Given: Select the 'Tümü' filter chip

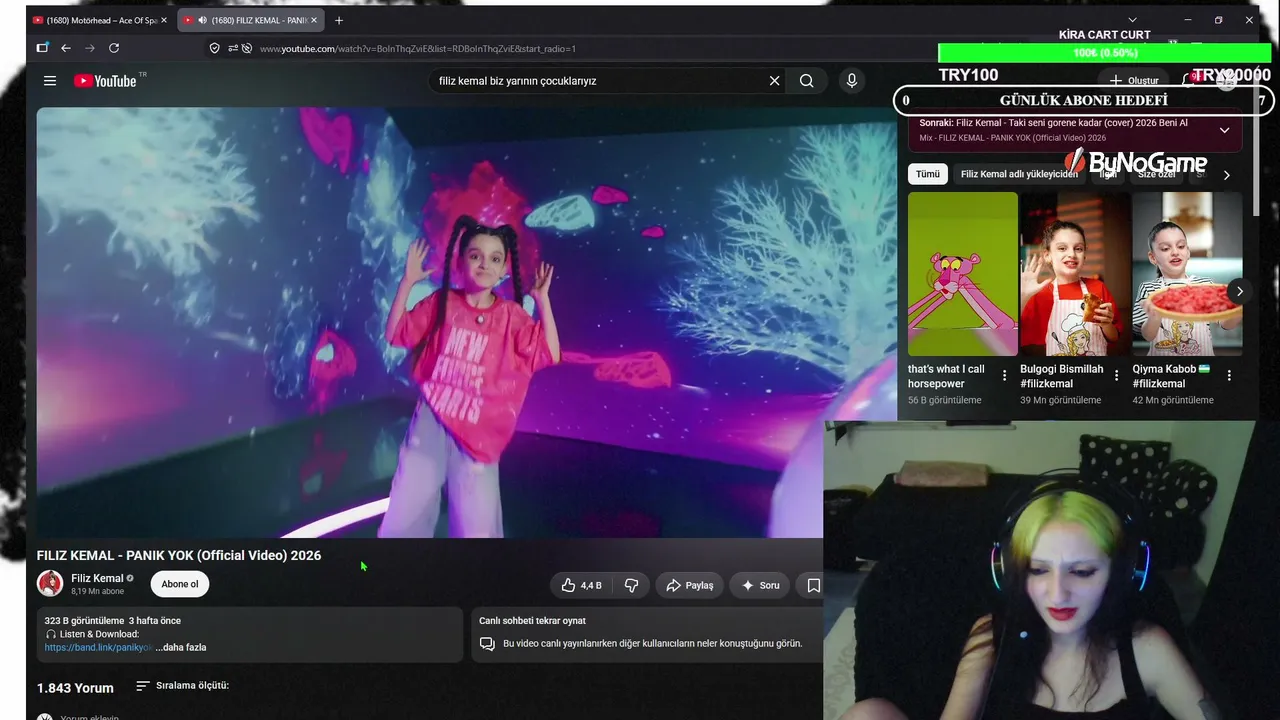Looking at the screenshot, I should coord(928,174).
